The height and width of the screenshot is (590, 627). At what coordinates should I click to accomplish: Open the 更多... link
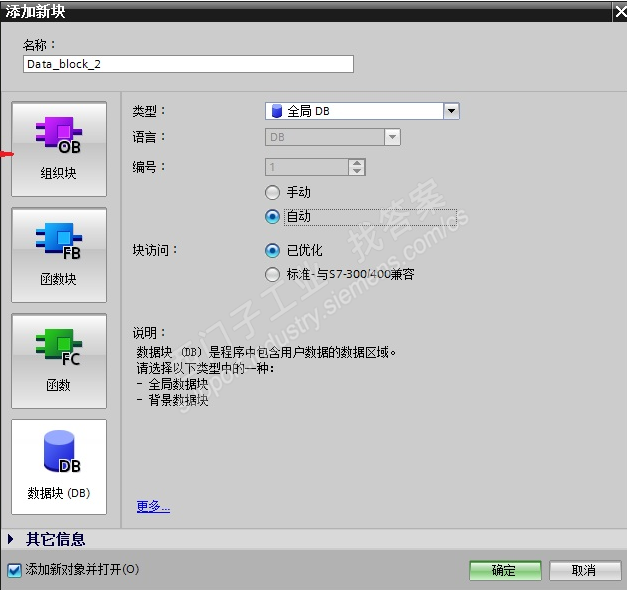tap(153, 506)
